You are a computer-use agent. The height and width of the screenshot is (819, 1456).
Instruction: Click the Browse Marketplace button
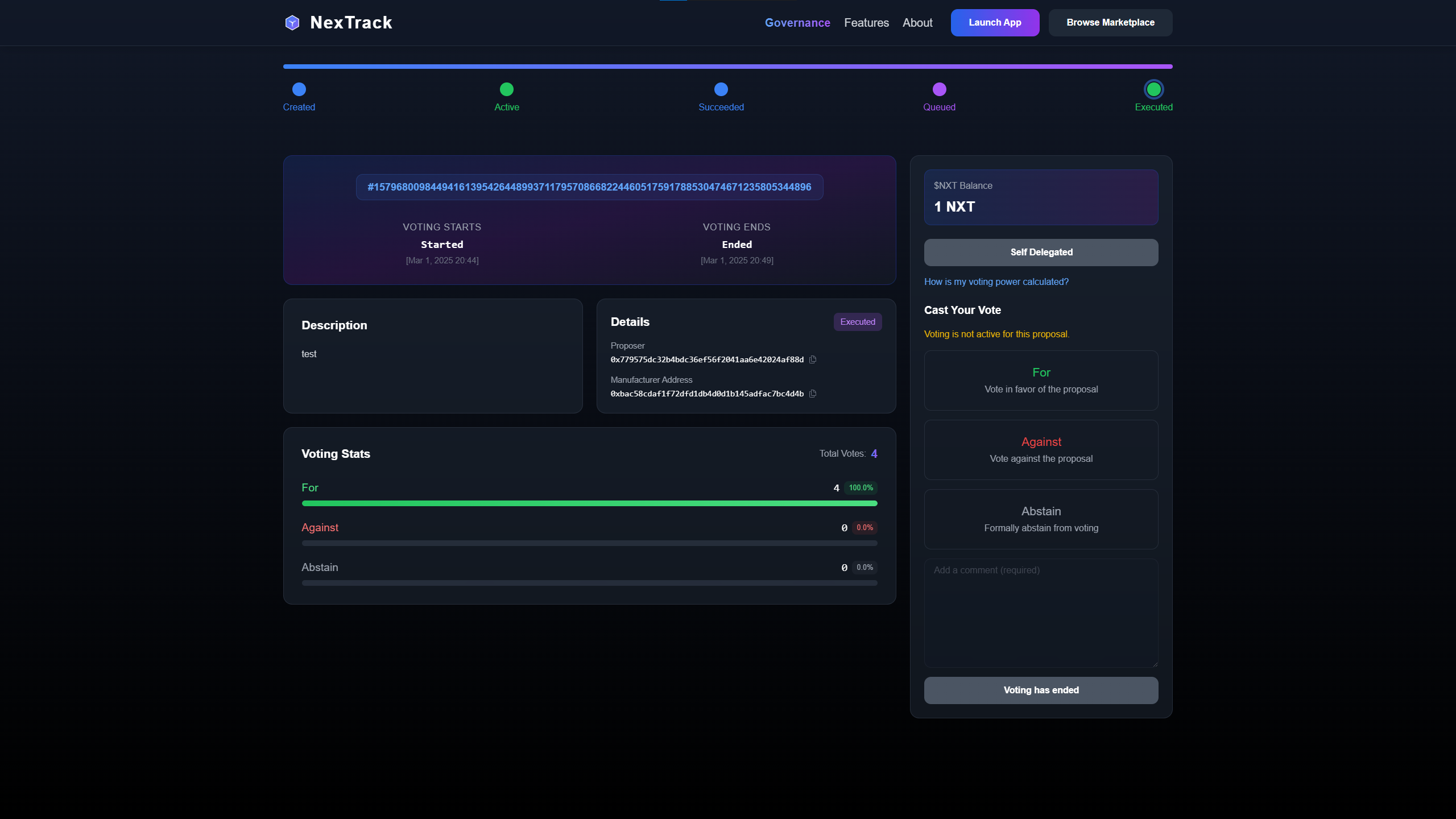pos(1110,23)
